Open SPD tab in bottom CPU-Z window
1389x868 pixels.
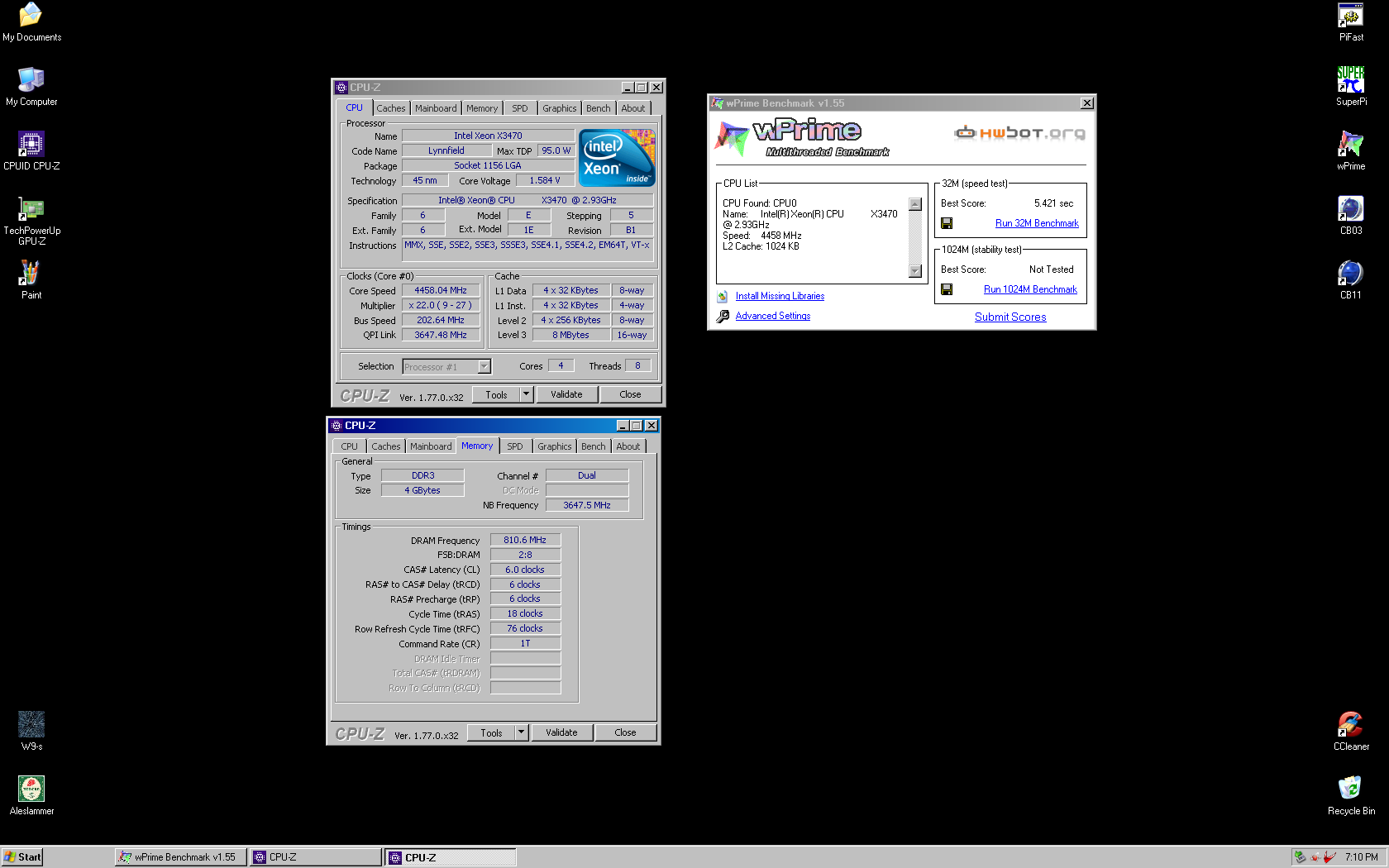pyautogui.click(x=515, y=446)
